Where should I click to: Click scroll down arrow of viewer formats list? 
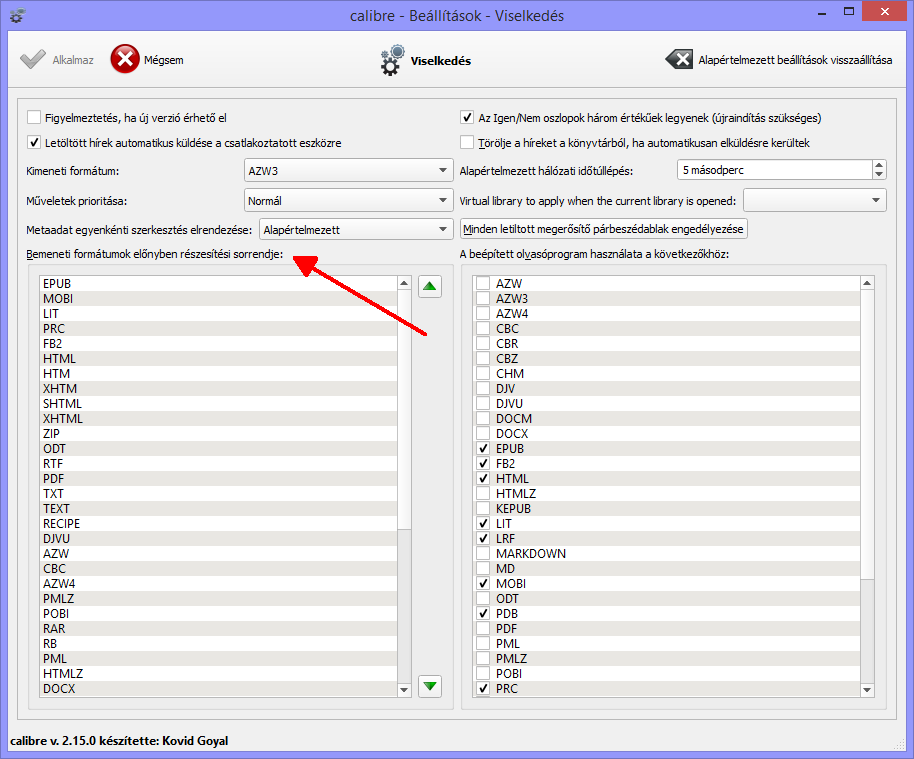click(x=867, y=690)
